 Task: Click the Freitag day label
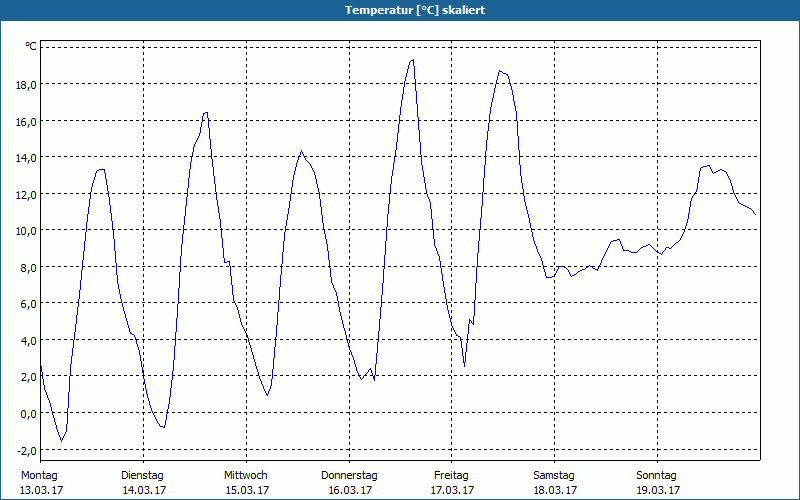click(452, 476)
